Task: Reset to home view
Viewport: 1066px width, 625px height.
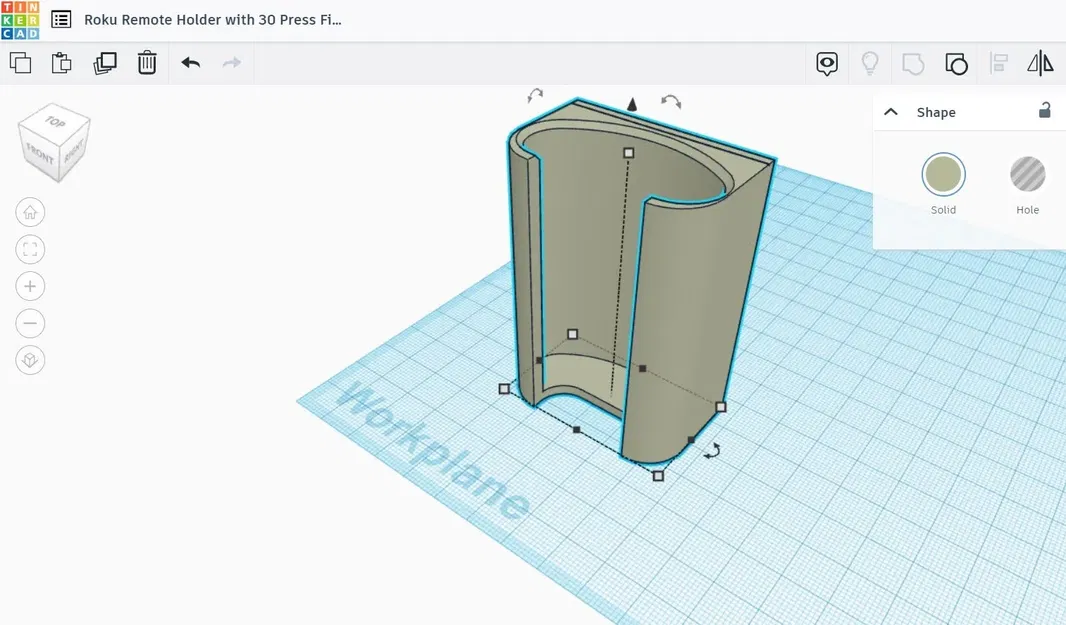Action: point(30,213)
